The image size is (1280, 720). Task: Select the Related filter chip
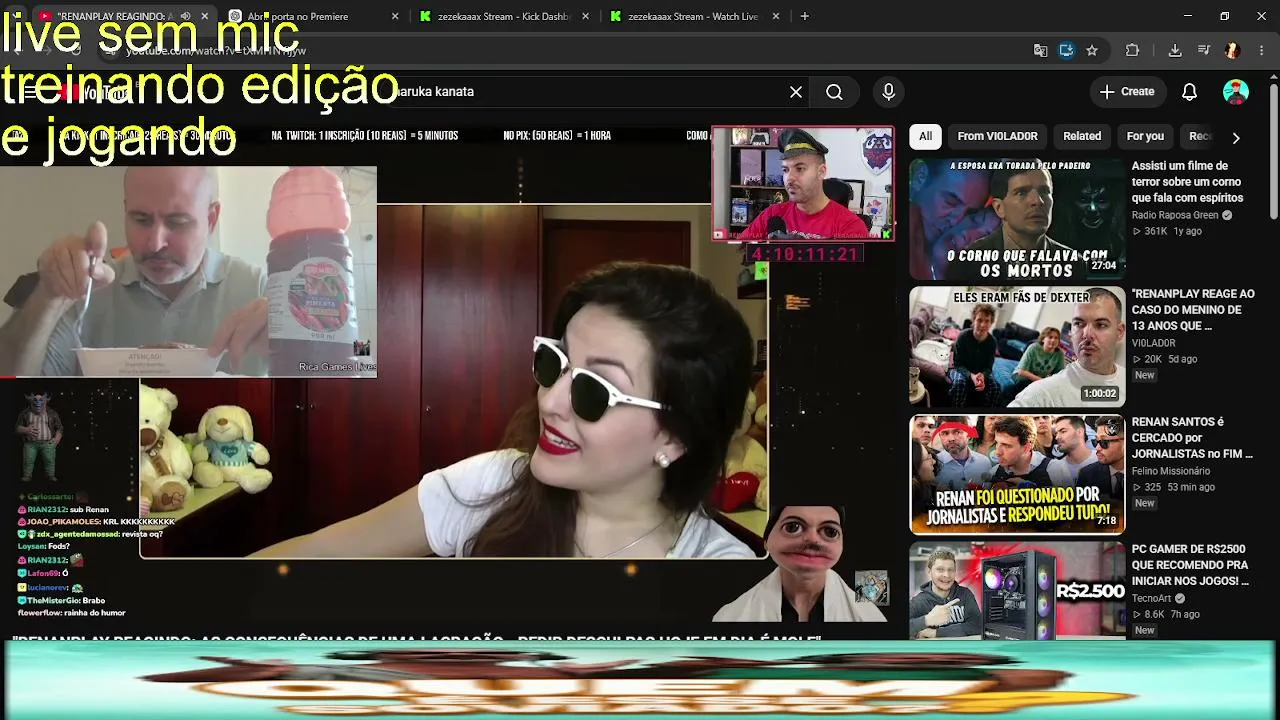(x=1082, y=136)
